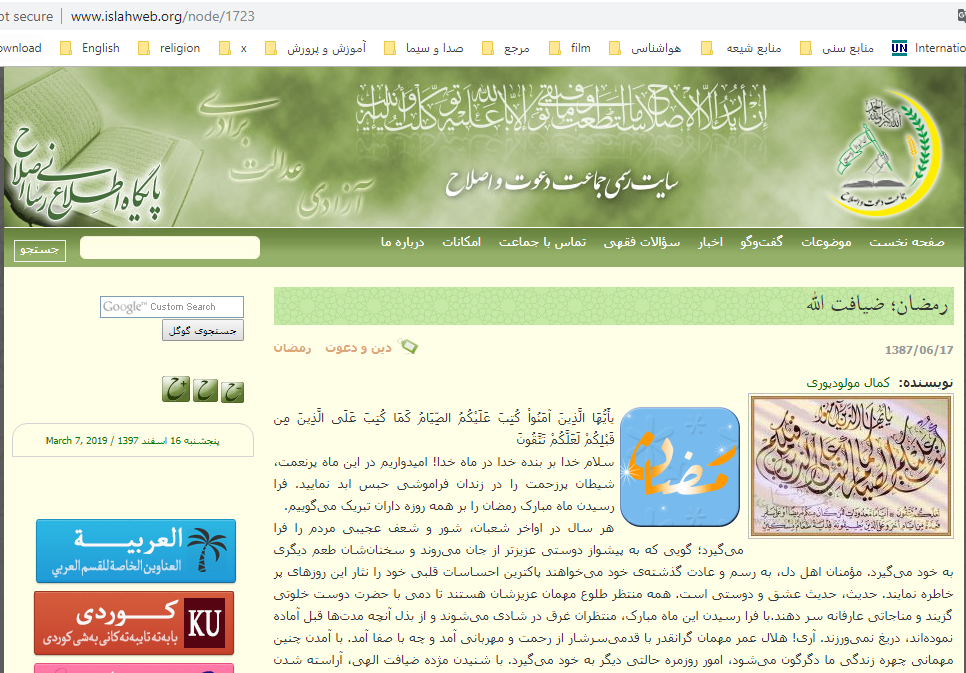Open the religion bookmark folder
Image resolution: width=966 pixels, height=673 pixels.
pyautogui.click(x=169, y=48)
